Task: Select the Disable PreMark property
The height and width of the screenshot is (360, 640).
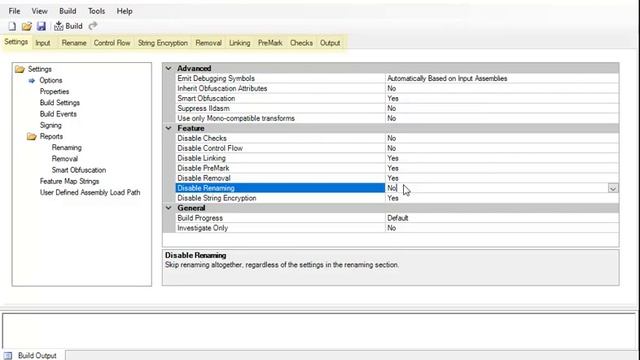Action: point(280,168)
